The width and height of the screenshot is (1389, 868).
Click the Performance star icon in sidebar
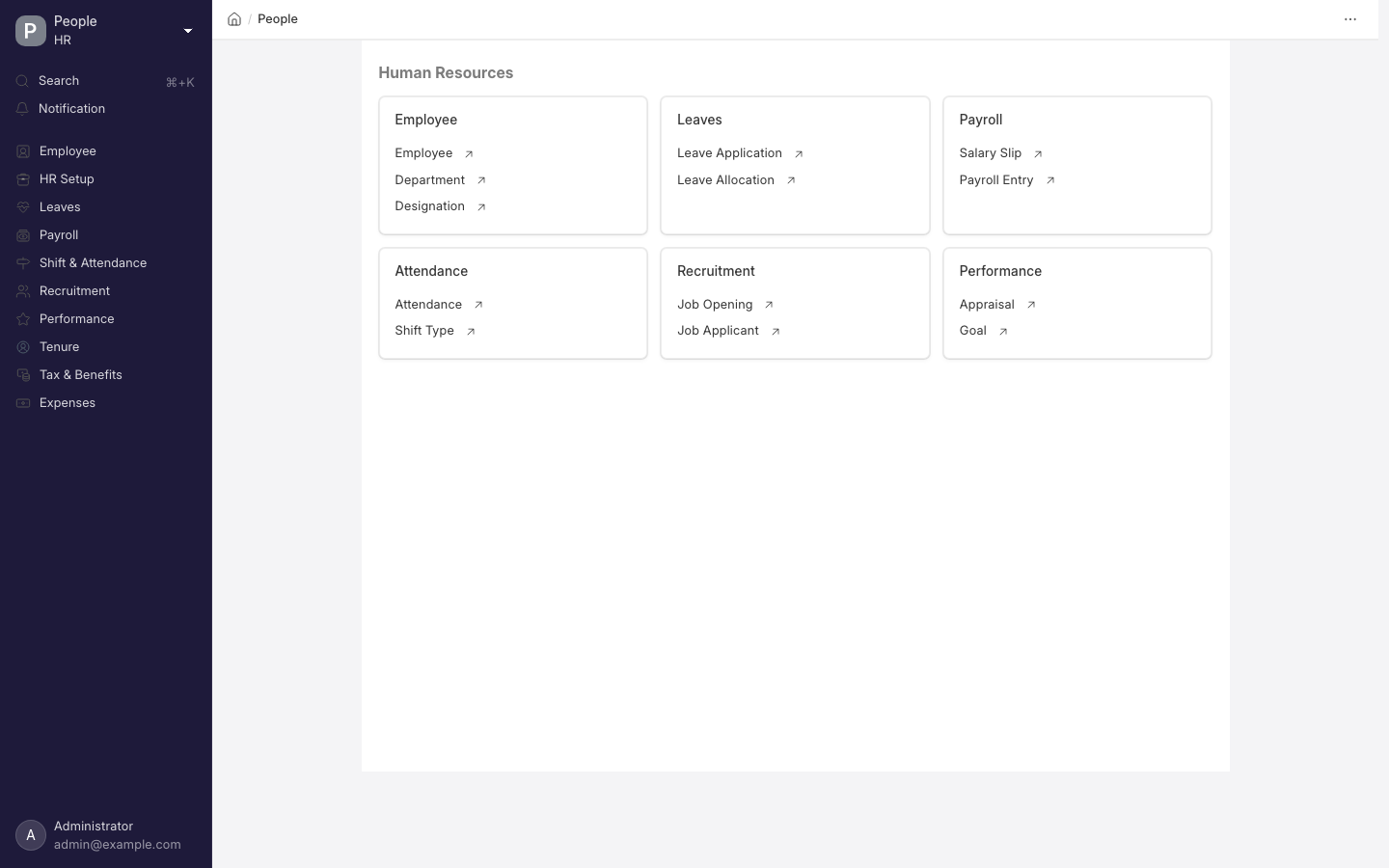click(x=23, y=319)
